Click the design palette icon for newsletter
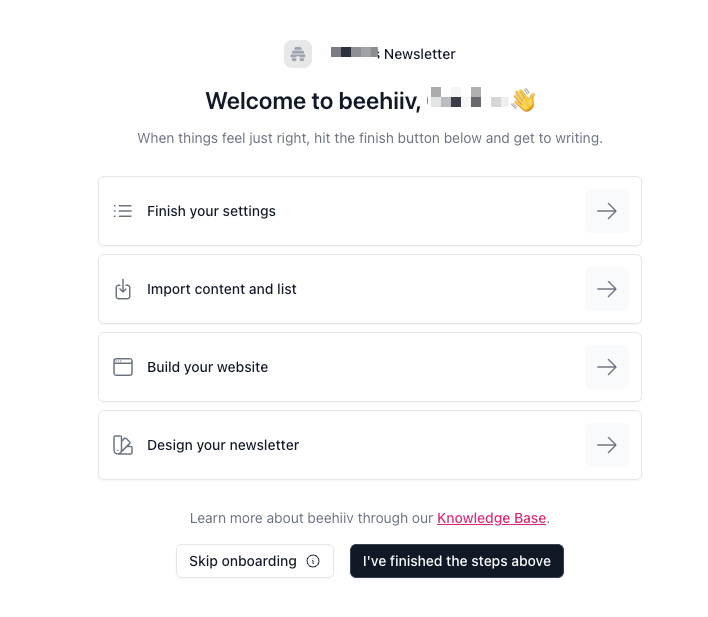 tap(123, 445)
